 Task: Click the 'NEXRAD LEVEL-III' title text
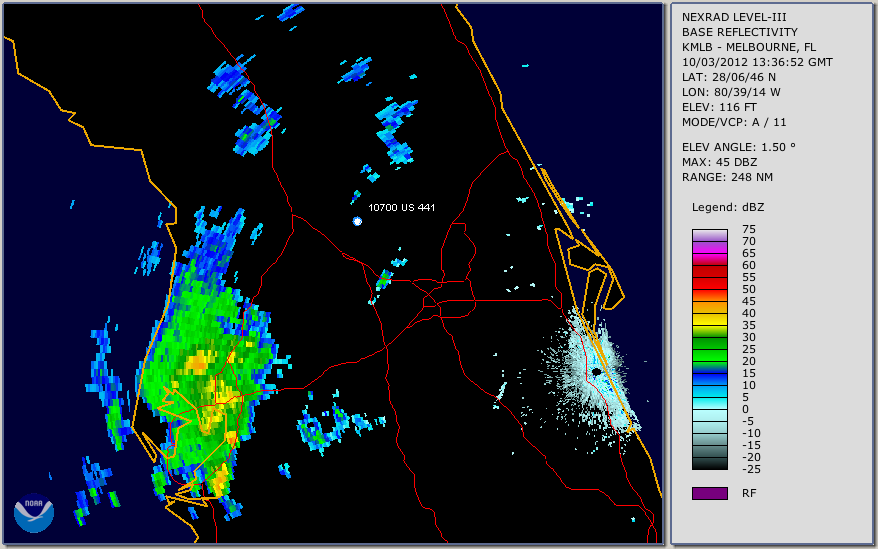pos(734,17)
